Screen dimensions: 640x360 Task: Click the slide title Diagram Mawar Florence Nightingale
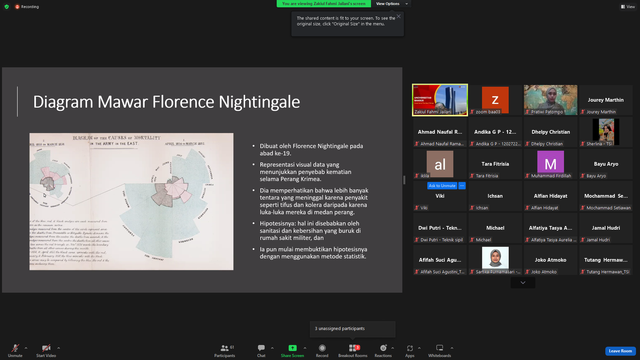coord(166,102)
